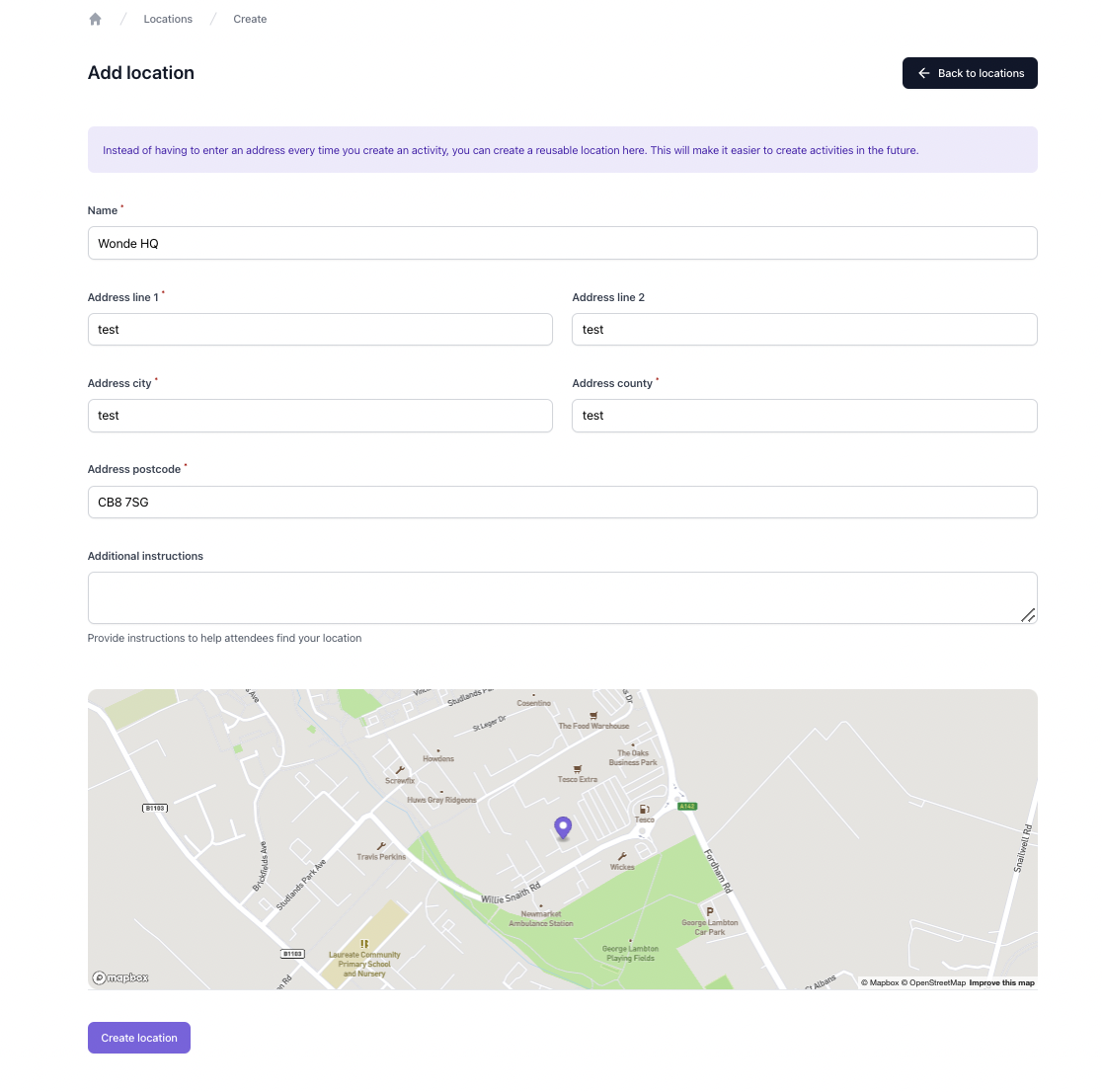
Task: Open the Improve this map link
Action: 1001,982
